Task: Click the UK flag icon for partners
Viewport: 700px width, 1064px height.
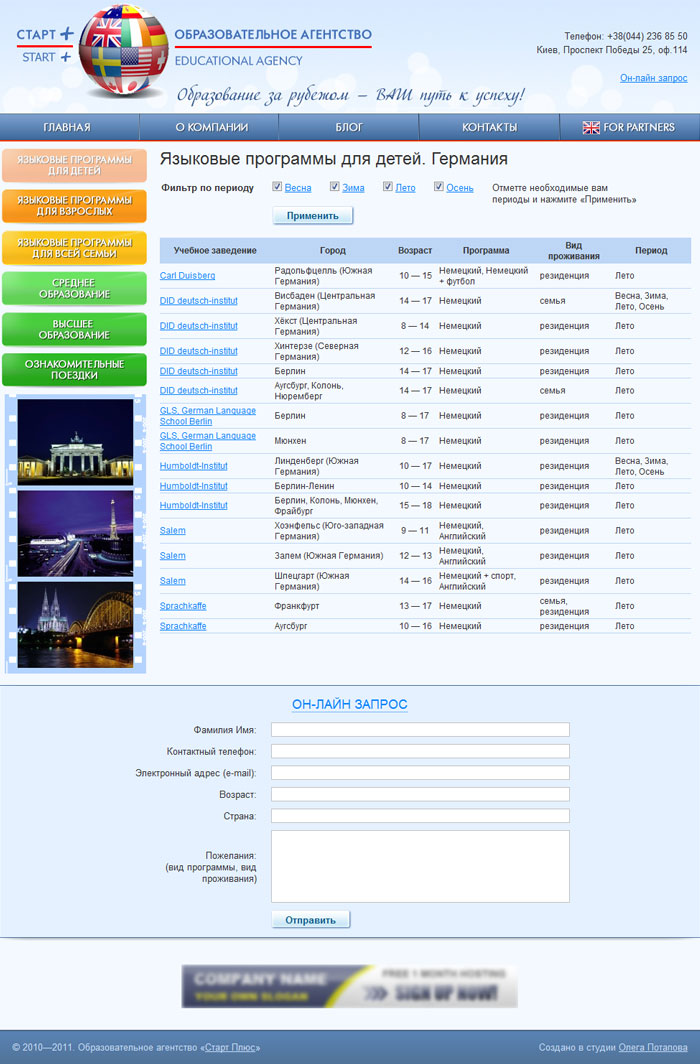Action: coord(591,128)
